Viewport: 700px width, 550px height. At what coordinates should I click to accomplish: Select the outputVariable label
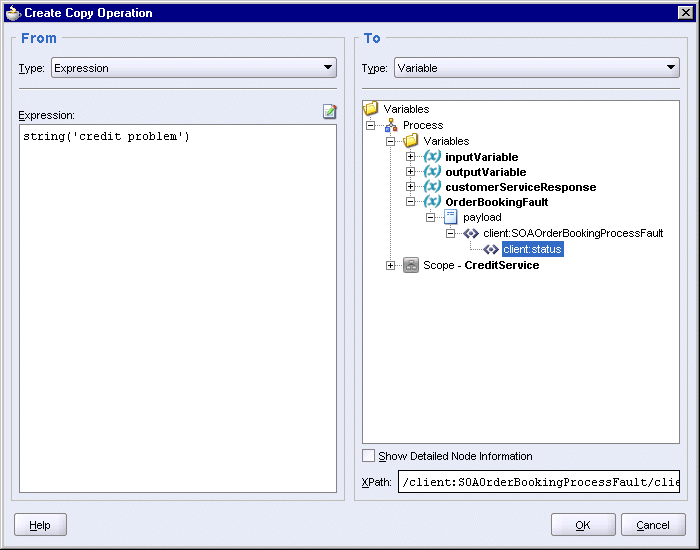click(486, 172)
